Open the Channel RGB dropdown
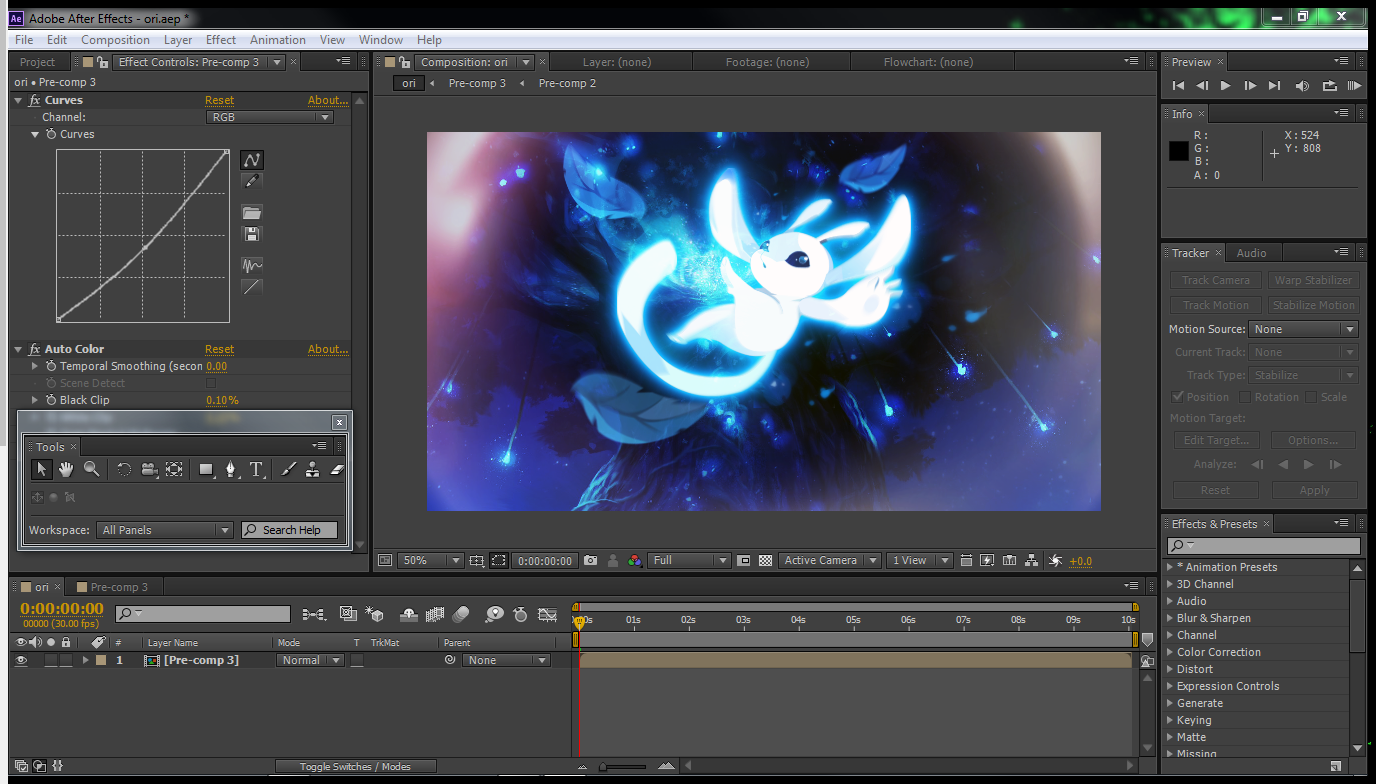The image size is (1376, 784). pyautogui.click(x=270, y=117)
